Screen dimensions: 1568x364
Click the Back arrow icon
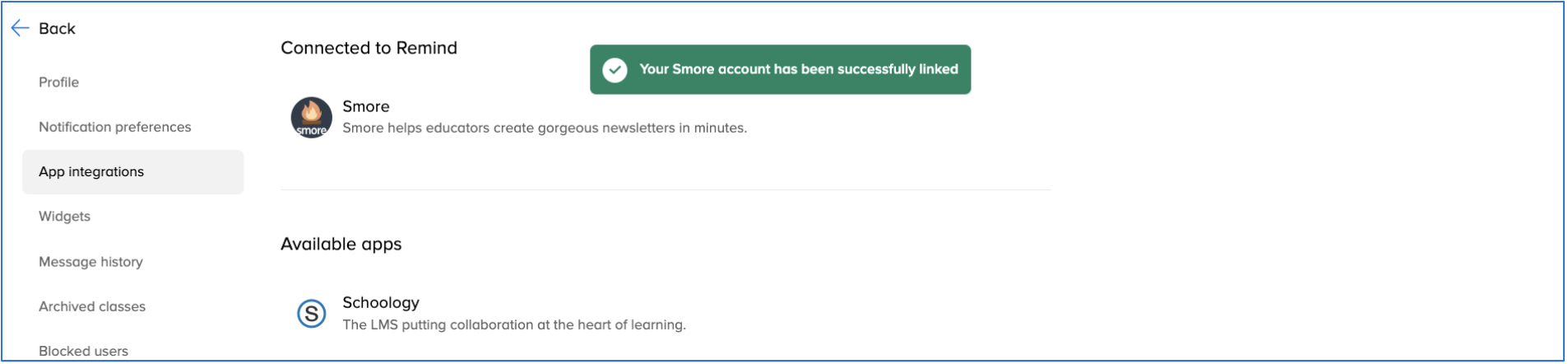point(21,29)
